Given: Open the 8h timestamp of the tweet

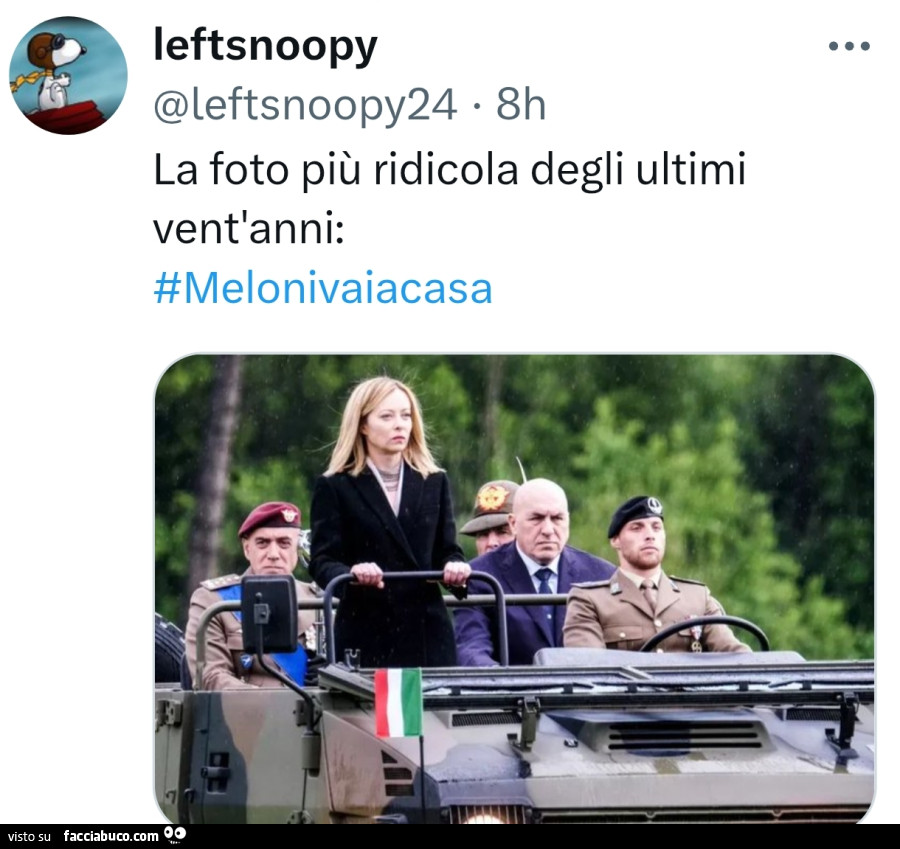Looking at the screenshot, I should [x=521, y=104].
